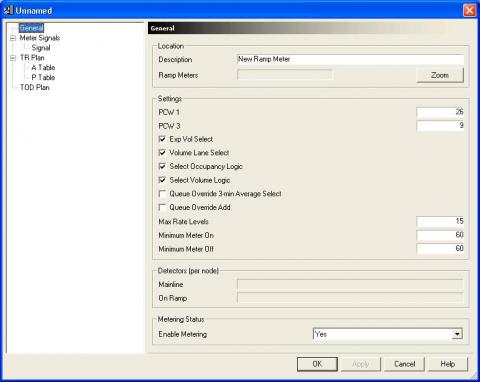Viewport: 480px width, 382px height.
Task: Click the General panel header text
Action: click(162, 28)
